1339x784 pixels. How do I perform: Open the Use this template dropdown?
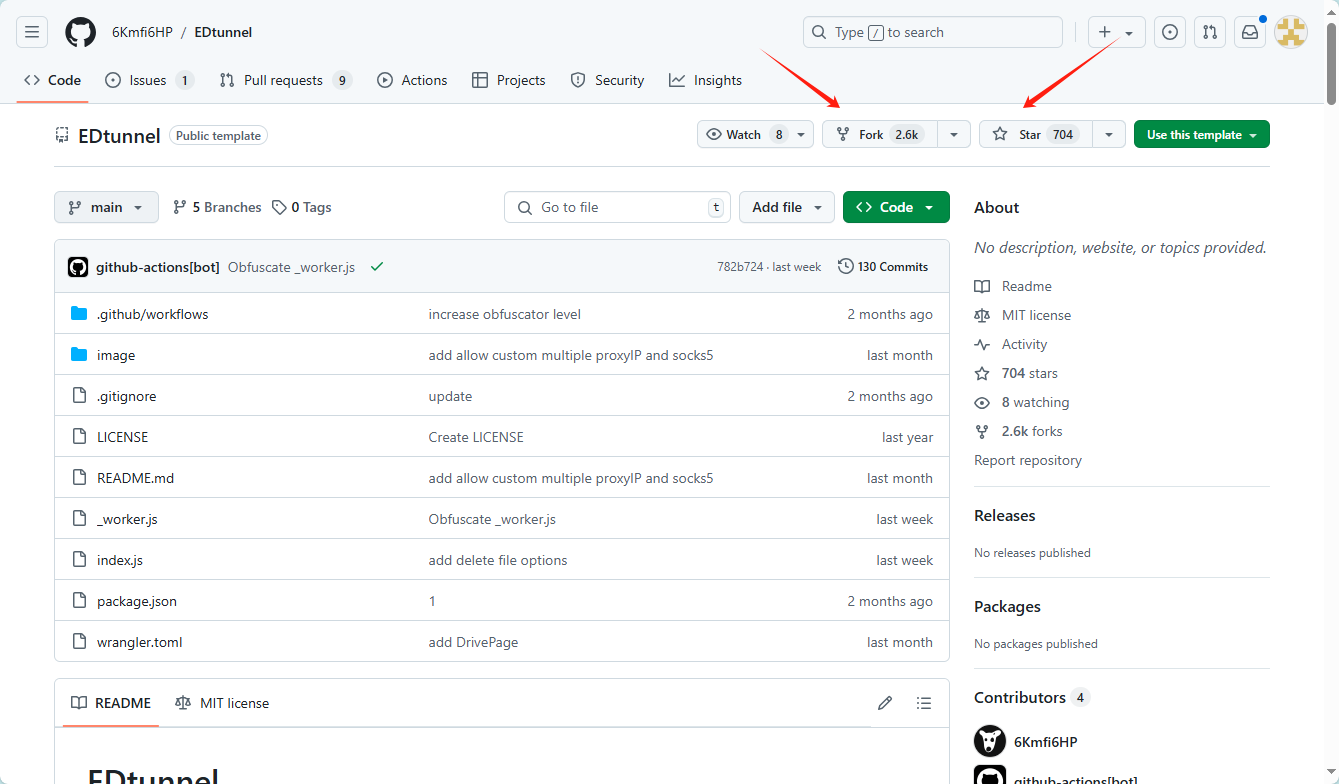coord(1202,134)
